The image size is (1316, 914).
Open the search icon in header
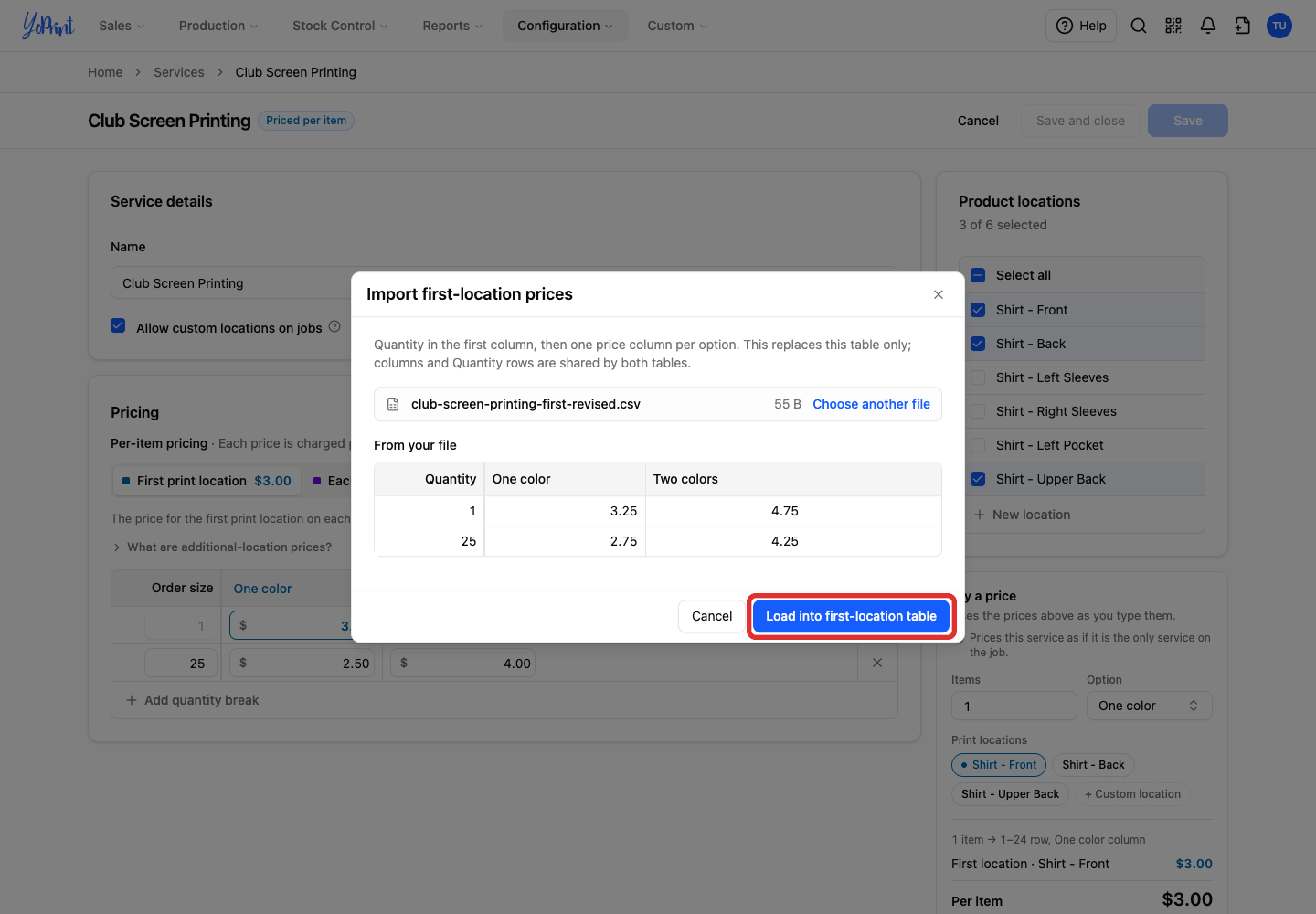tap(1139, 26)
